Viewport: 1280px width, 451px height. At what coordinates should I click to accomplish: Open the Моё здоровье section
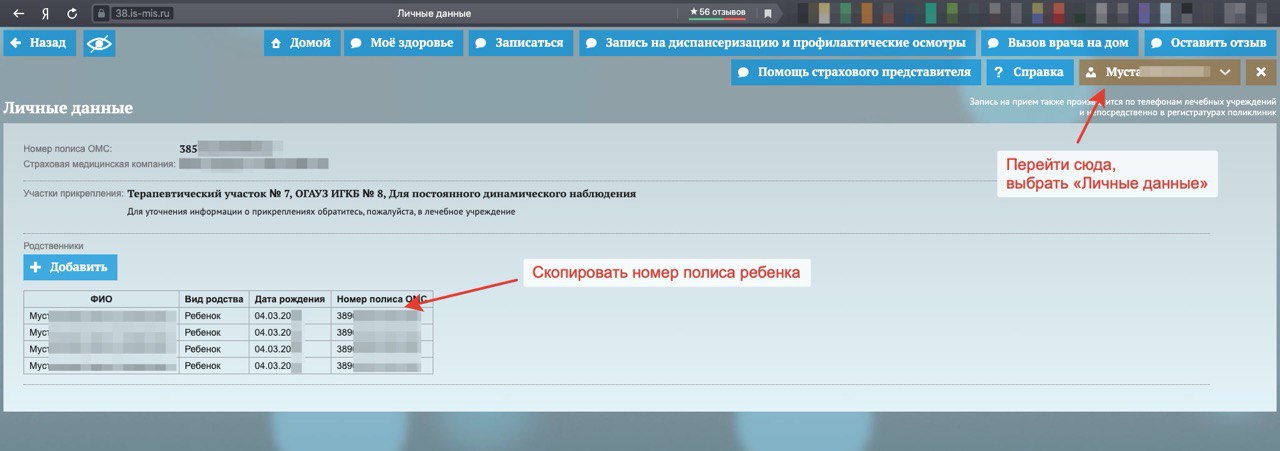(x=403, y=44)
